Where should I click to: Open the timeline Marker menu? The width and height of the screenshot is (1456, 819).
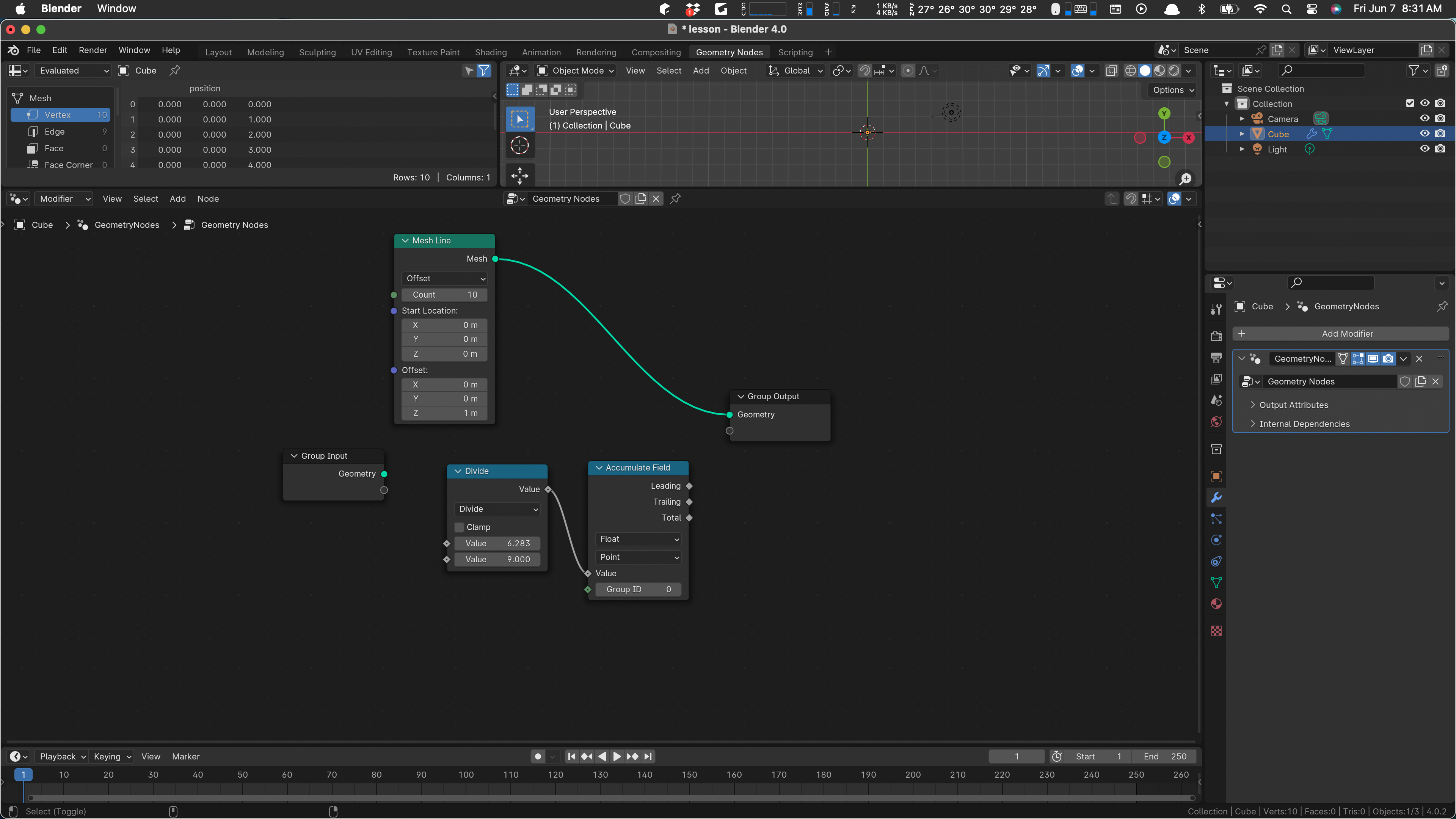[185, 756]
